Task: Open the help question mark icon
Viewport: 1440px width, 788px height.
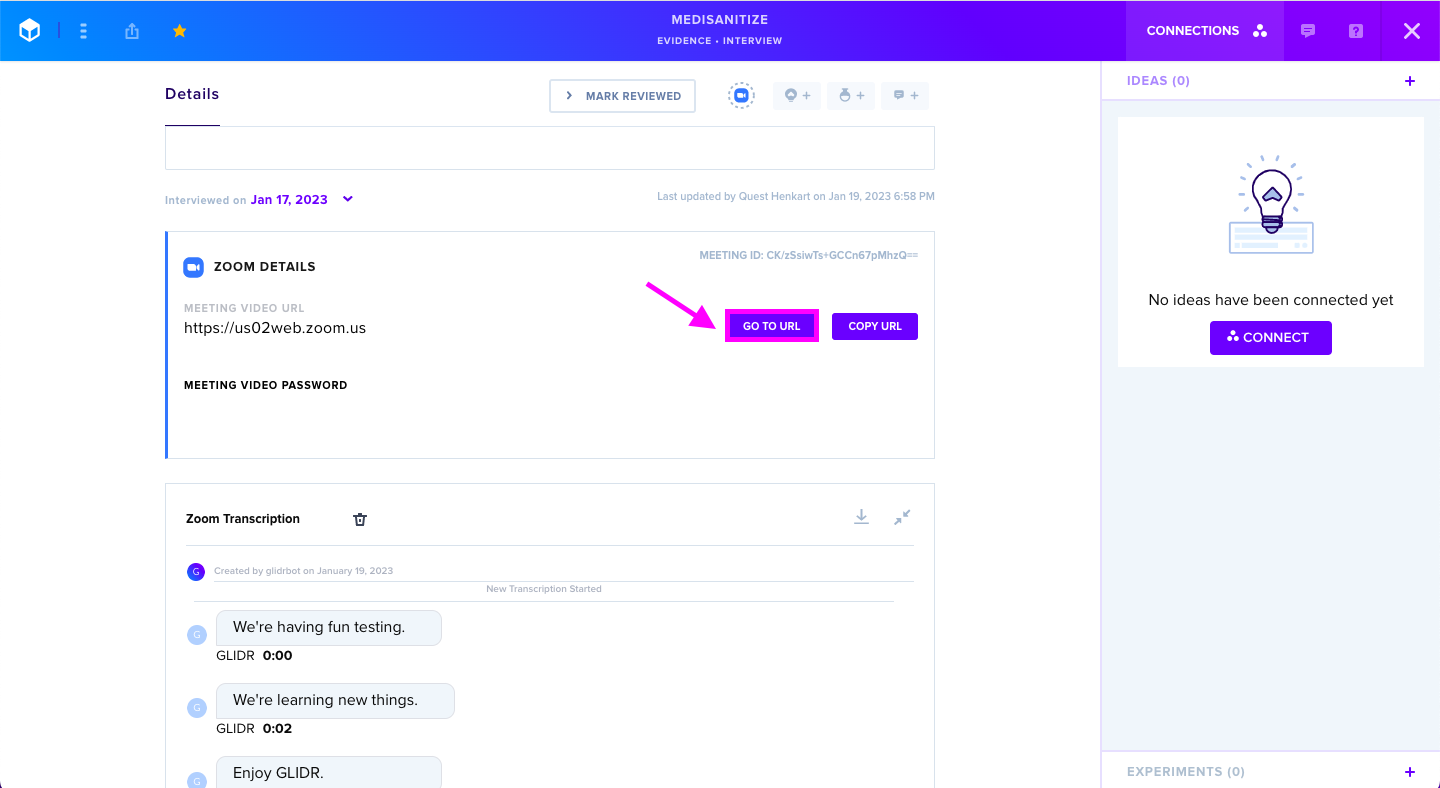Action: [1356, 31]
